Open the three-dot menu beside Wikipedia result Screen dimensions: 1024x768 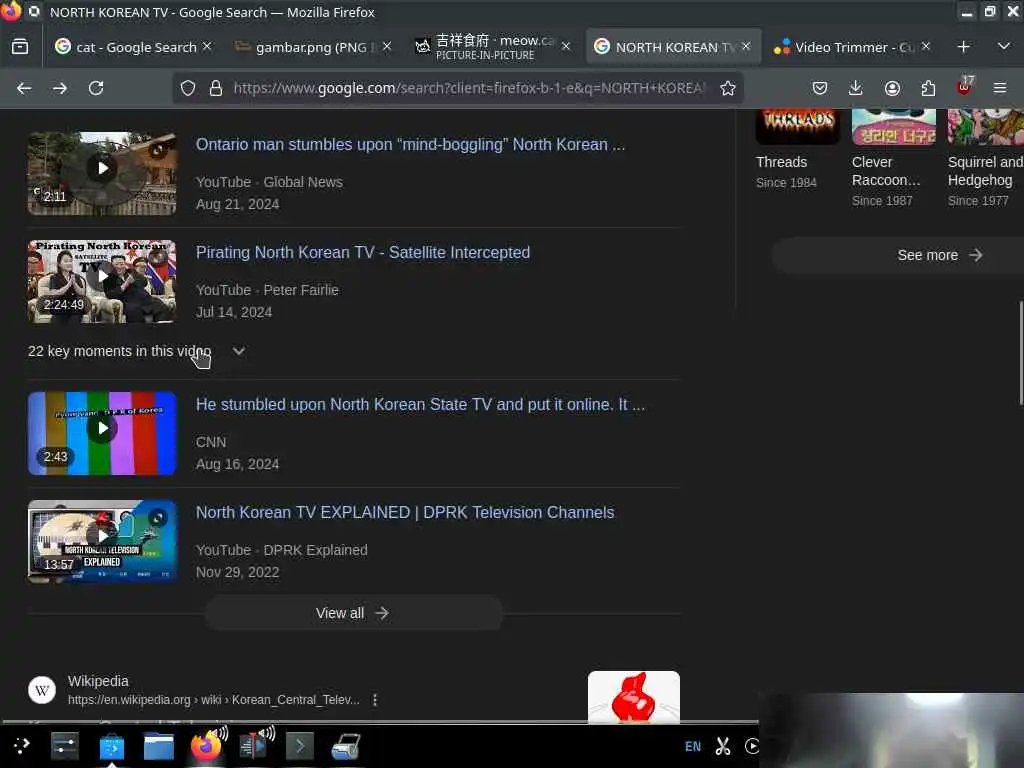[x=375, y=700]
